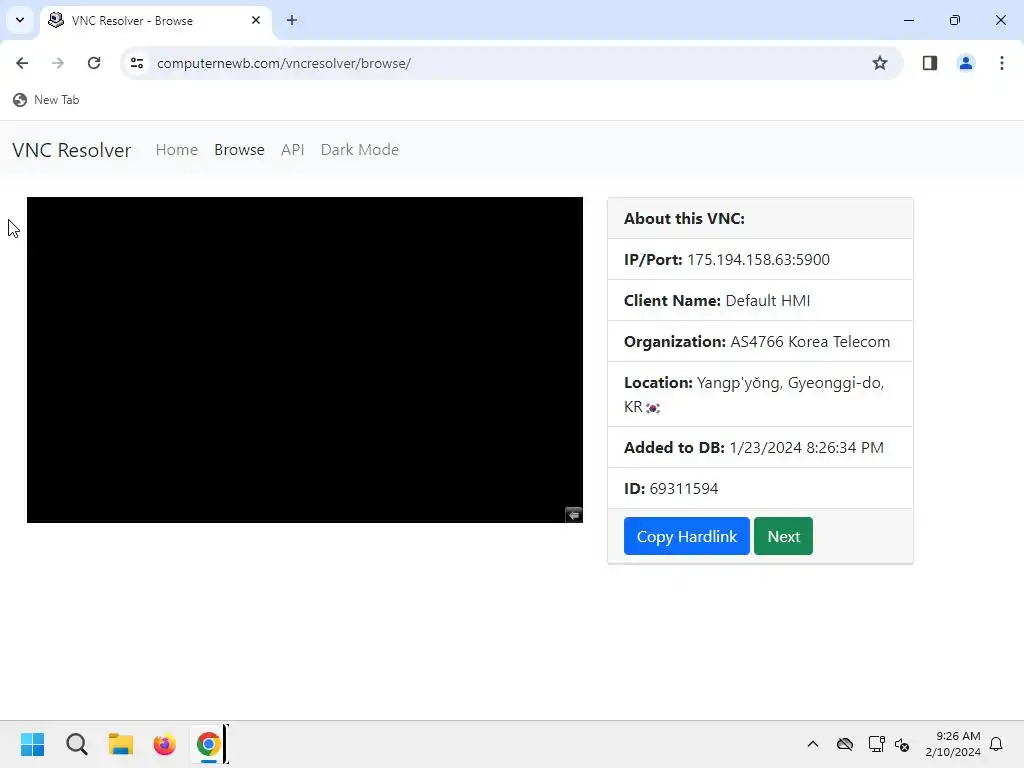Bookmark this page with the star icon
The height and width of the screenshot is (768, 1024).
[x=880, y=63]
